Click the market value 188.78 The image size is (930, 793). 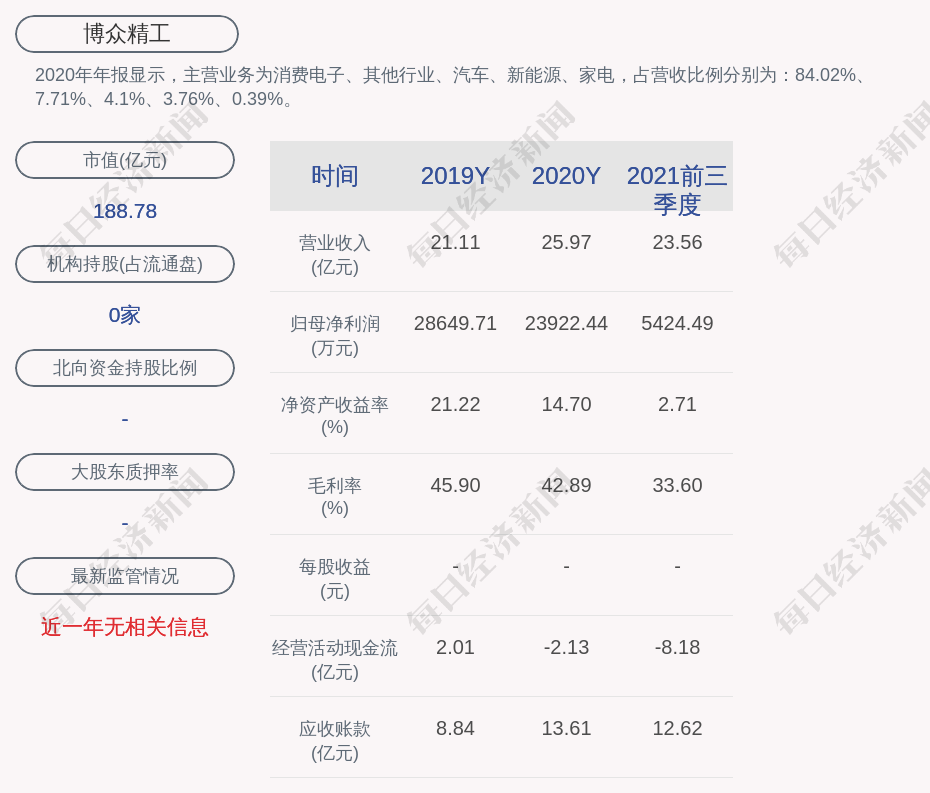tap(125, 211)
